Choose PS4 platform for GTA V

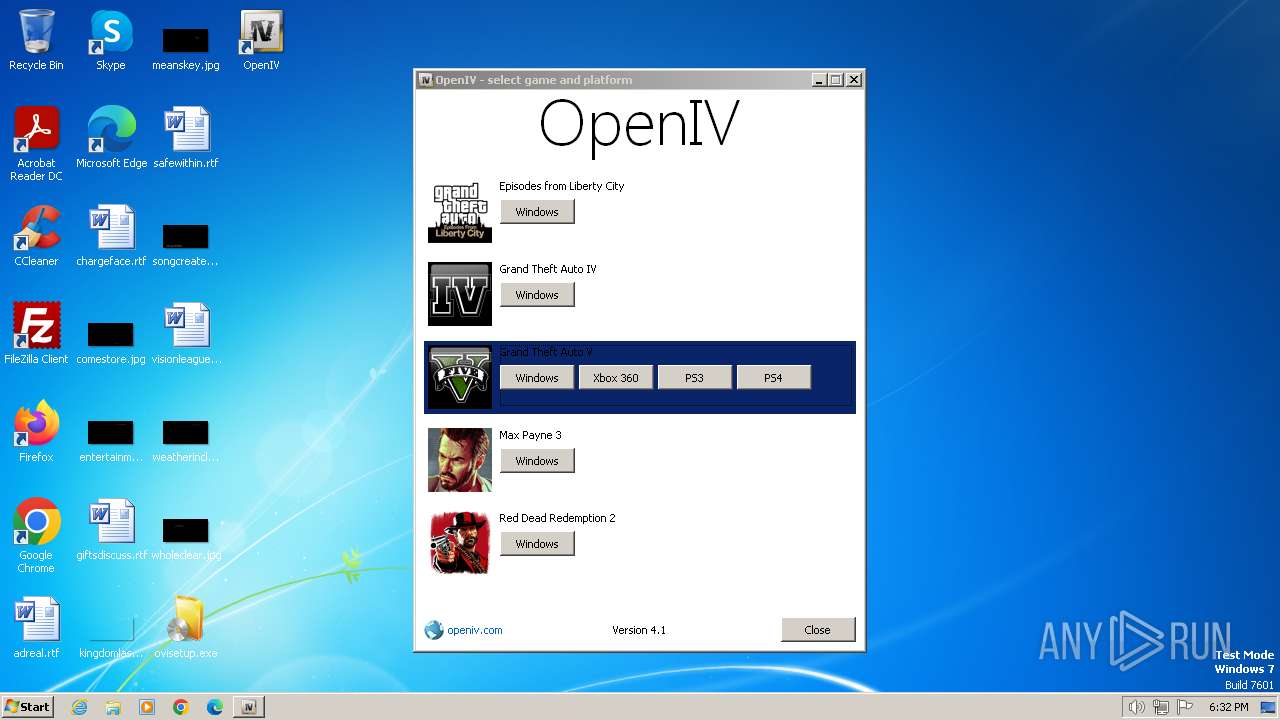(x=773, y=378)
